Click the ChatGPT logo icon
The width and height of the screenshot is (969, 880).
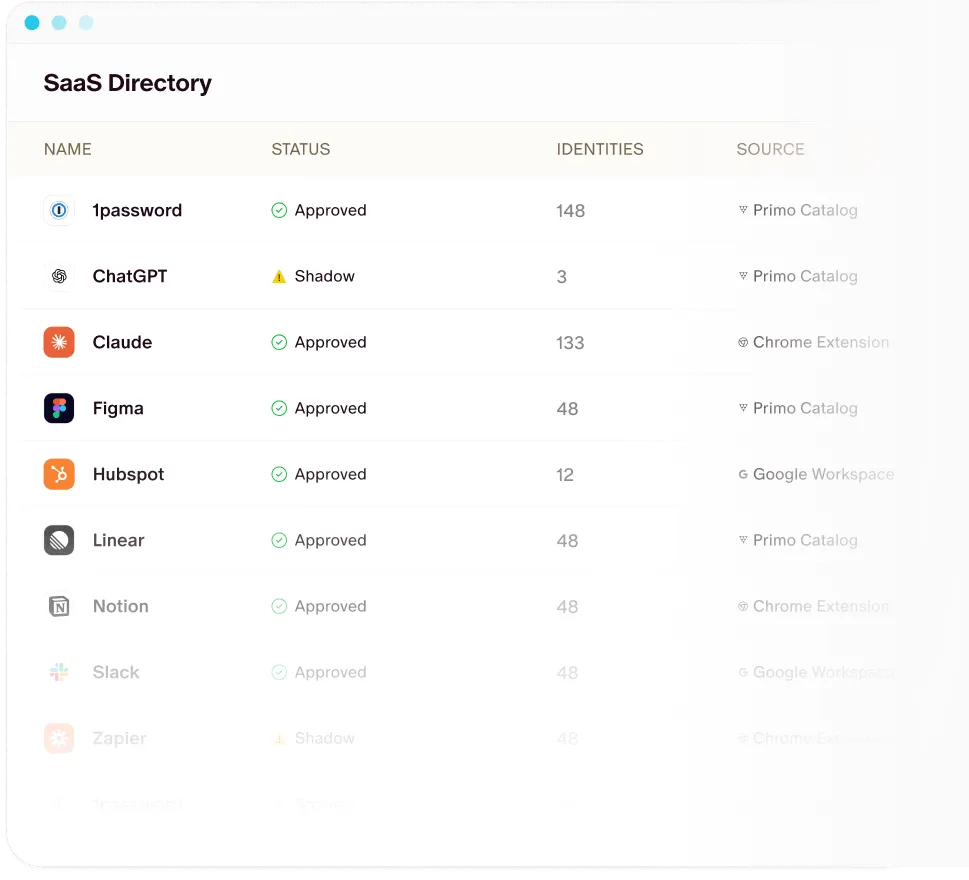pos(59,276)
